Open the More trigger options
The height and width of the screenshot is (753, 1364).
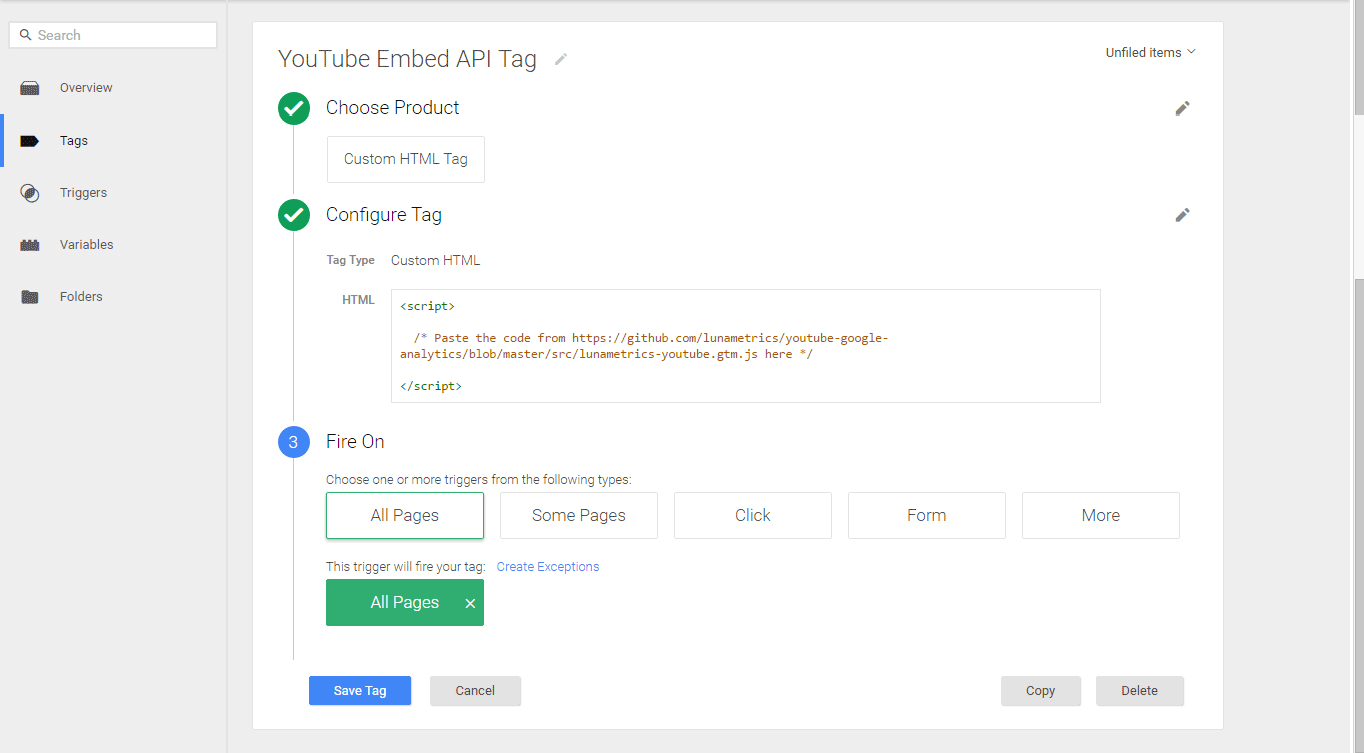1100,515
